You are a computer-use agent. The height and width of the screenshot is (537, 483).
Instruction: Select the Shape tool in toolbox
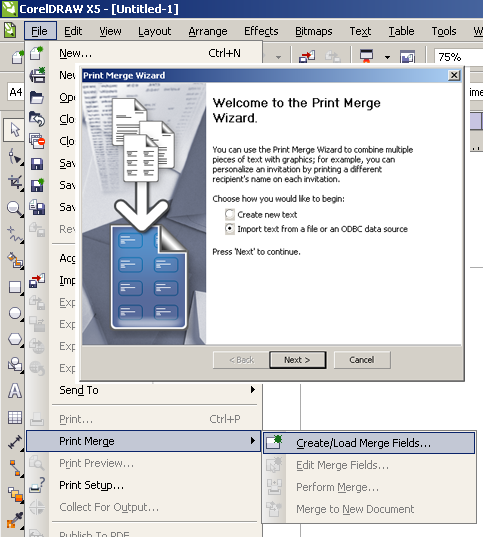click(x=14, y=157)
